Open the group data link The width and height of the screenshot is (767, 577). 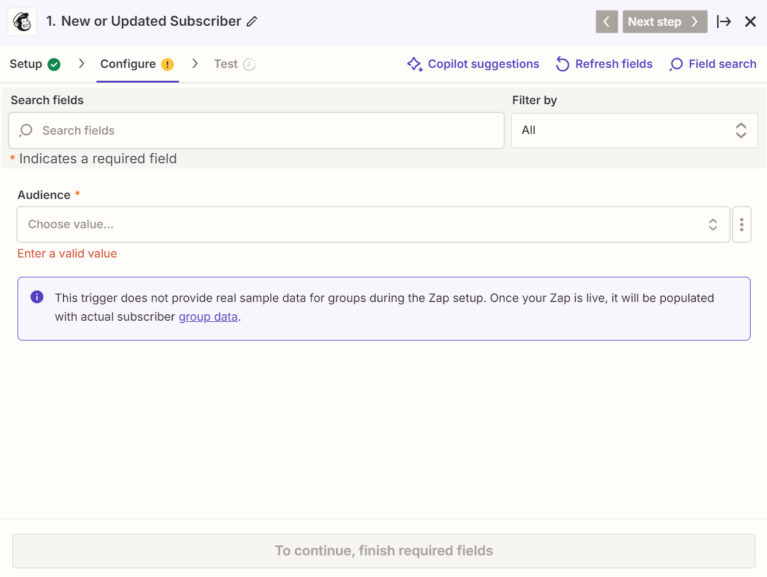point(208,317)
